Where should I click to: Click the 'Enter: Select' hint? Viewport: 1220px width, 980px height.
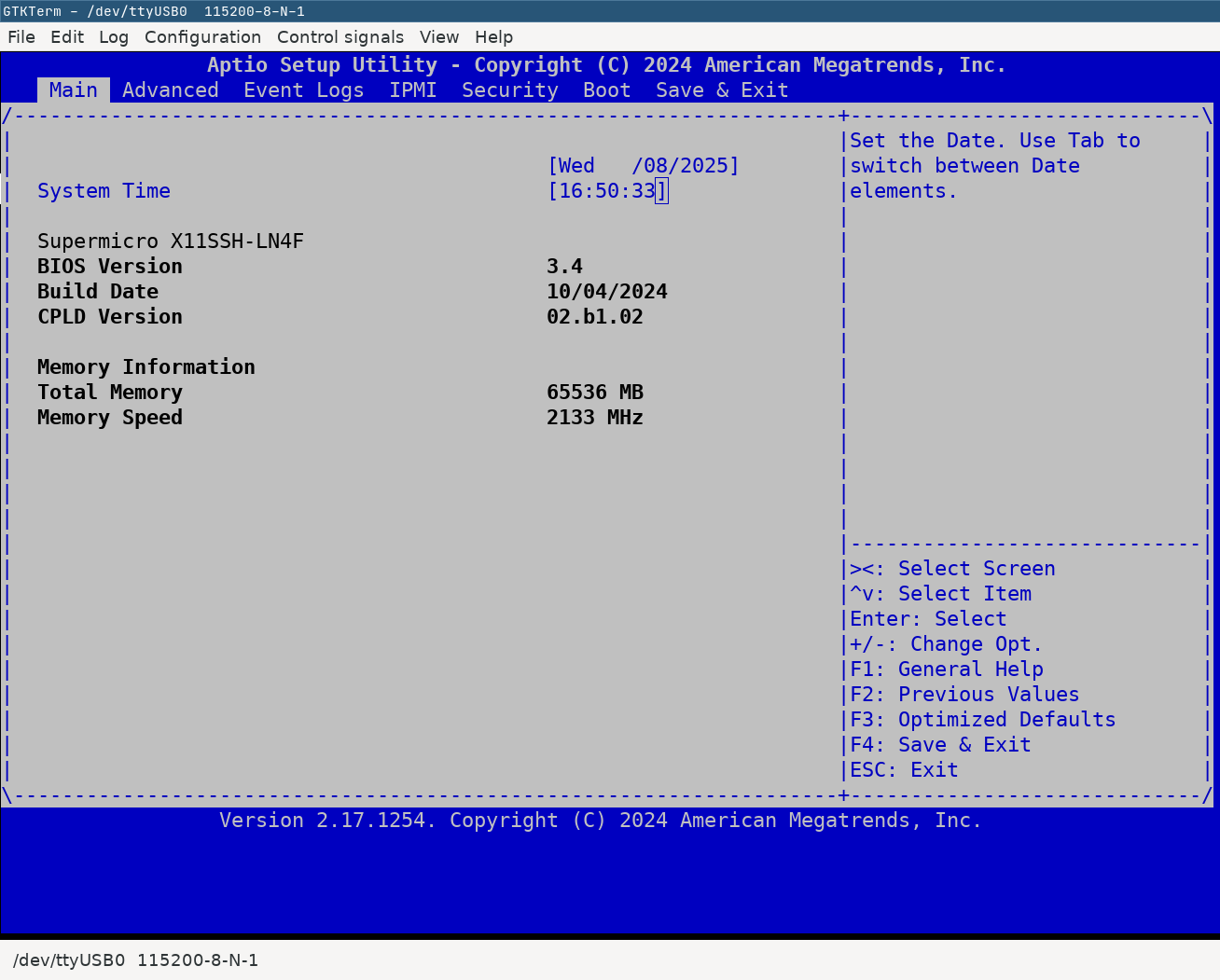click(x=929, y=619)
